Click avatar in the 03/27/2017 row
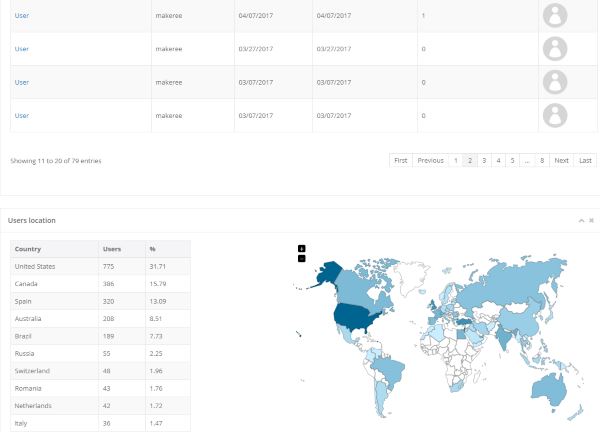The width and height of the screenshot is (600, 432). click(554, 49)
